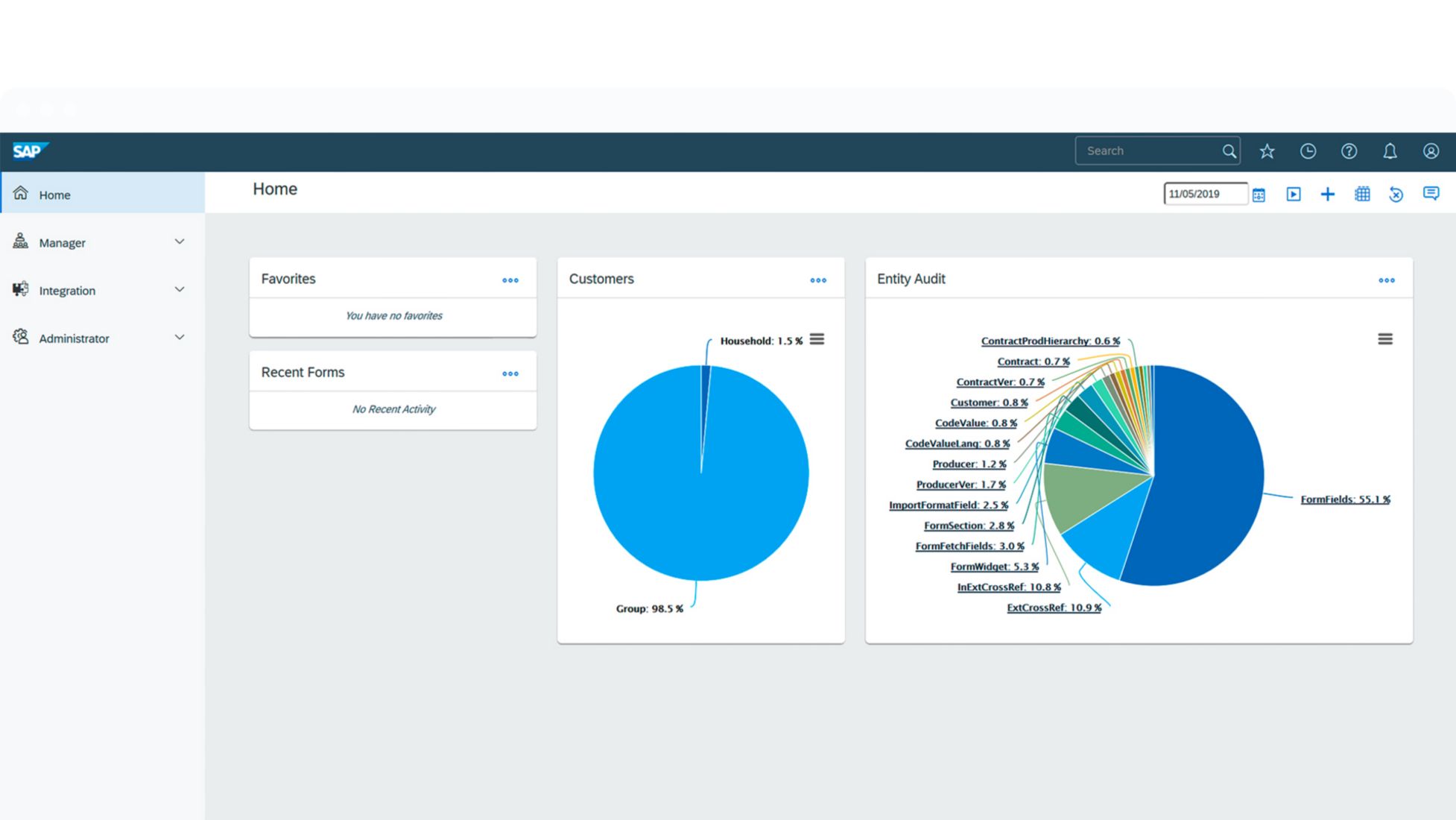Open the help question mark icon

[1349, 151]
